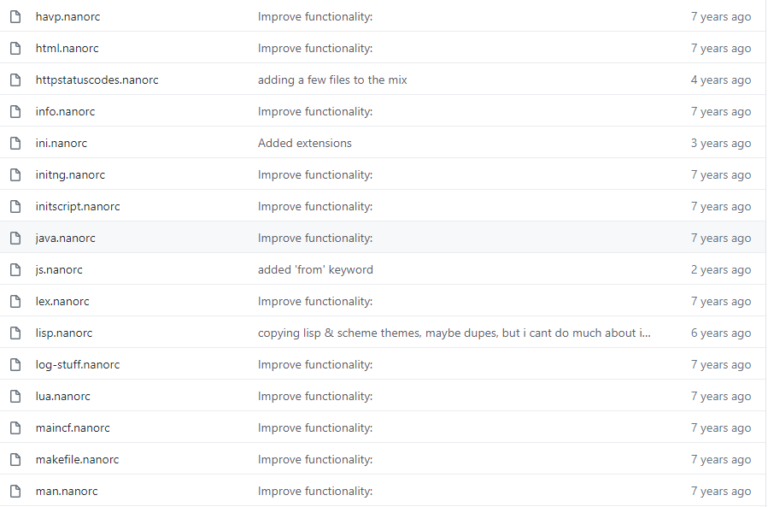Image resolution: width=768 pixels, height=507 pixels.
Task: View the "Added extensions" commit message
Action: (304, 144)
